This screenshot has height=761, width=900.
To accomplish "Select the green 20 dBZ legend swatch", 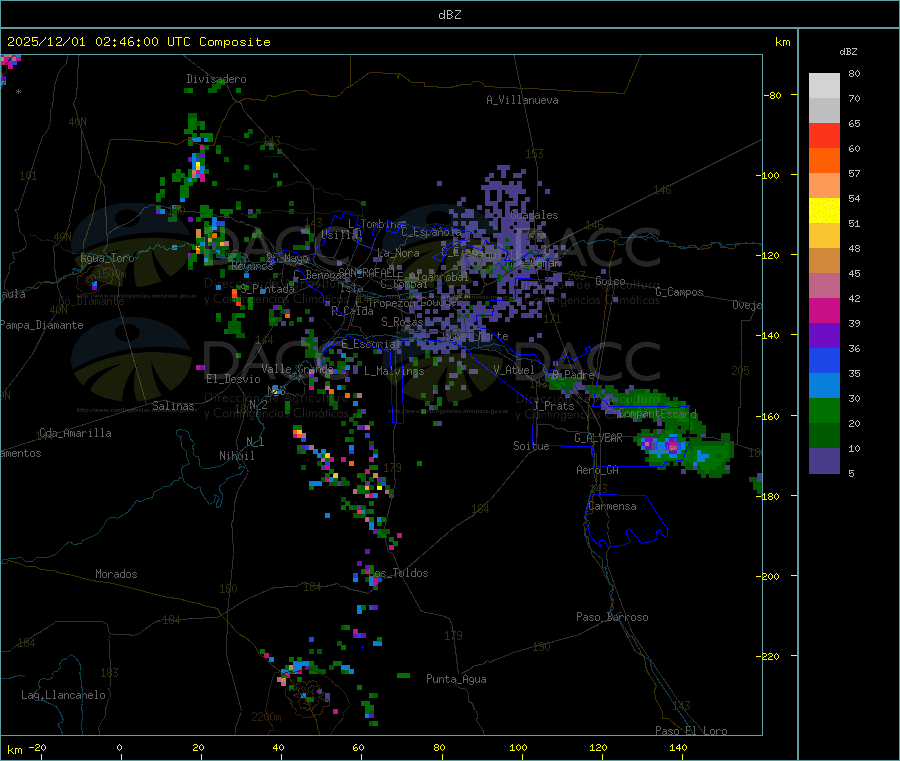I will pos(824,410).
